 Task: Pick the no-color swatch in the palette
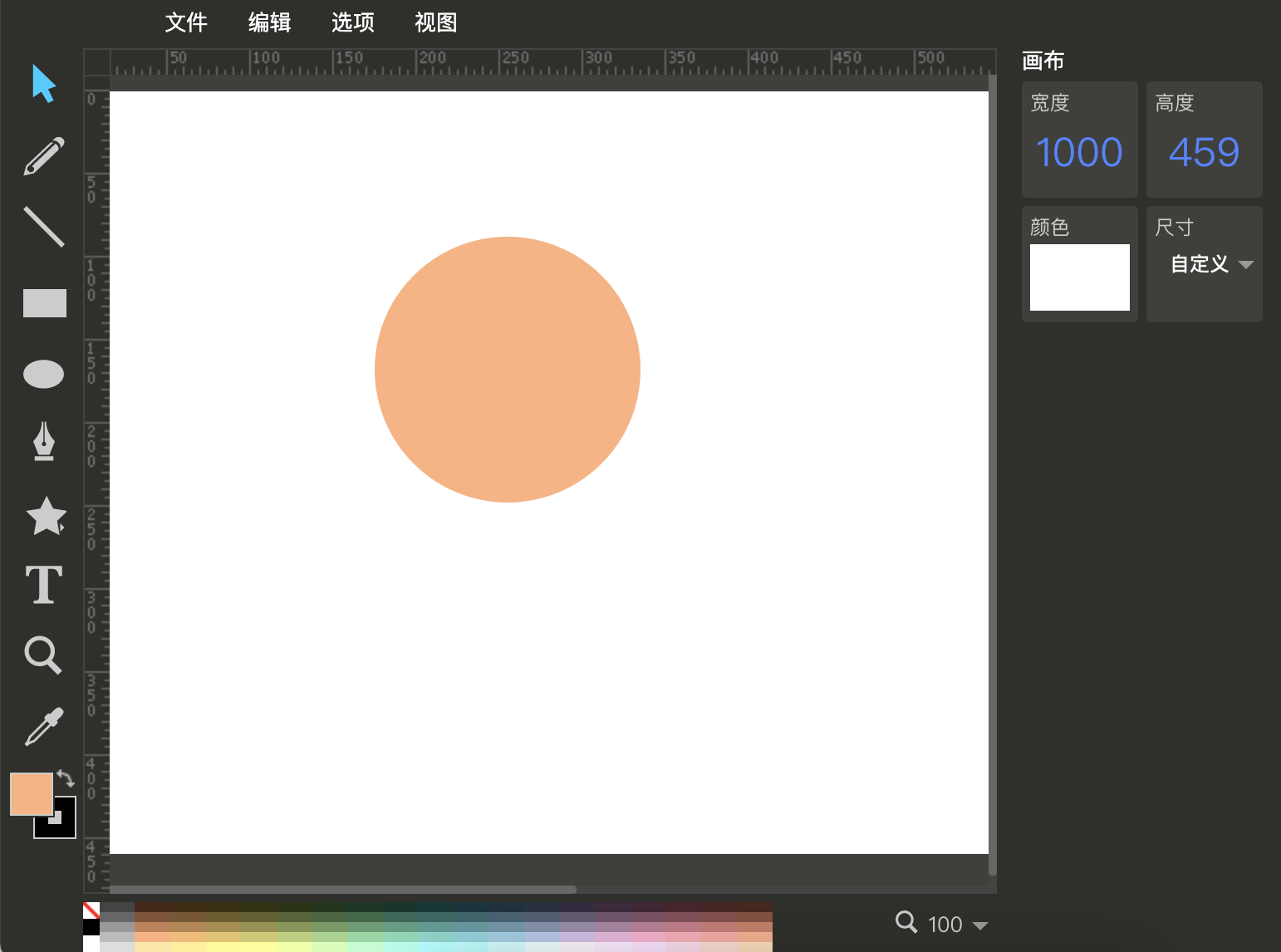point(91,910)
